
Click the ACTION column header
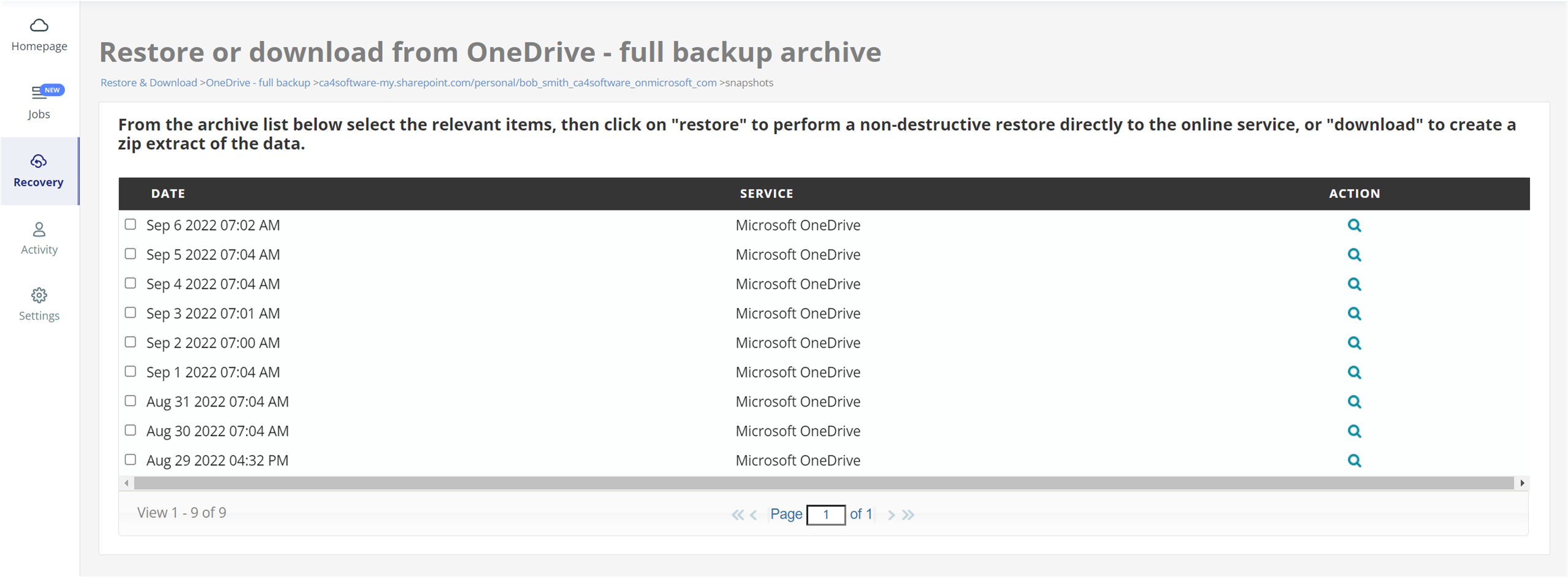pyautogui.click(x=1355, y=194)
